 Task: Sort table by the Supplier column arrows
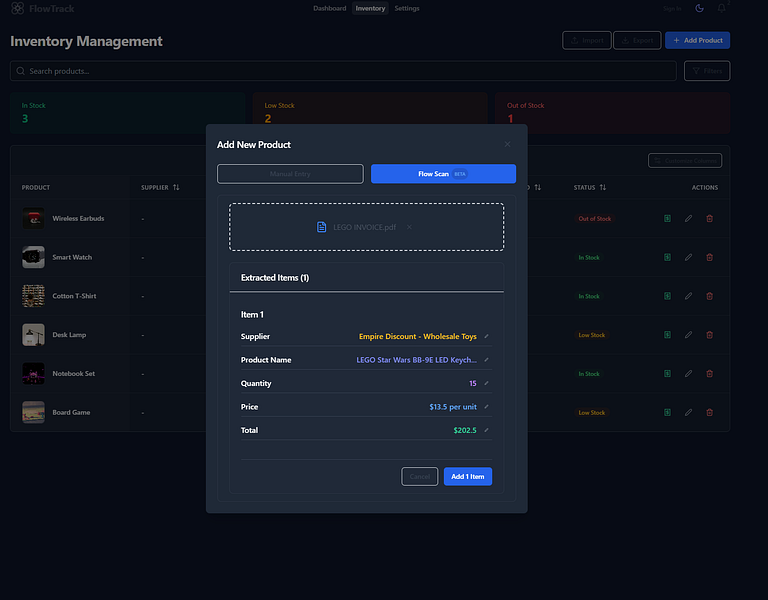tap(176, 188)
